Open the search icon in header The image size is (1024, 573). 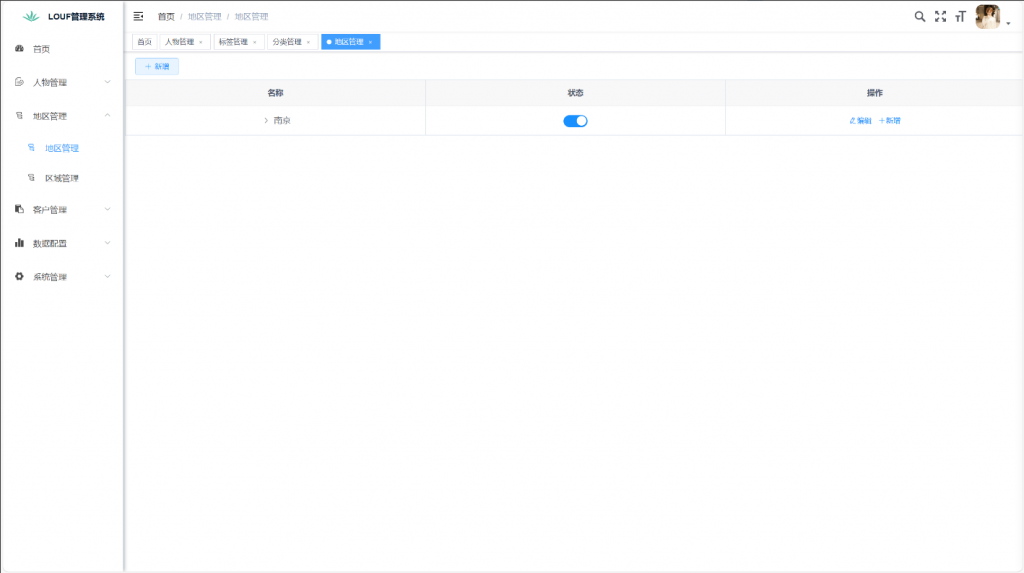click(919, 16)
